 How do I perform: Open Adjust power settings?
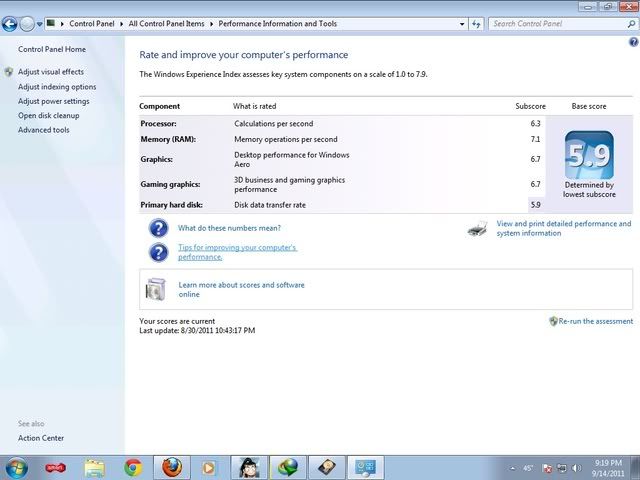click(53, 101)
